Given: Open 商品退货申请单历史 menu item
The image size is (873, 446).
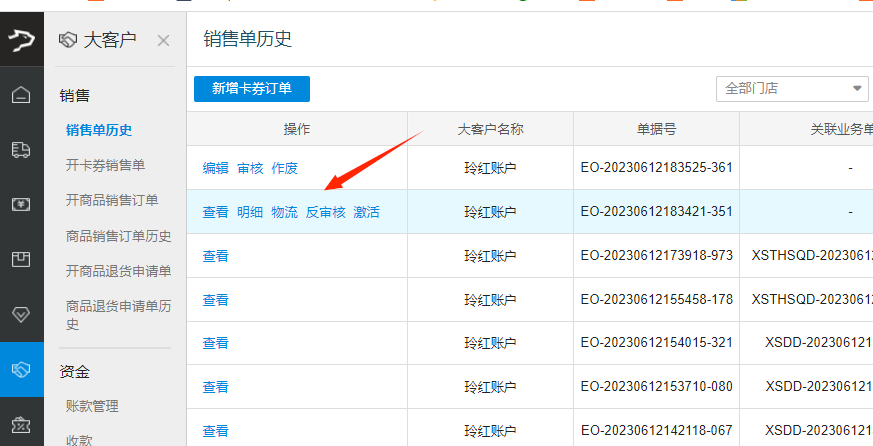Looking at the screenshot, I should pyautogui.click(x=119, y=315).
